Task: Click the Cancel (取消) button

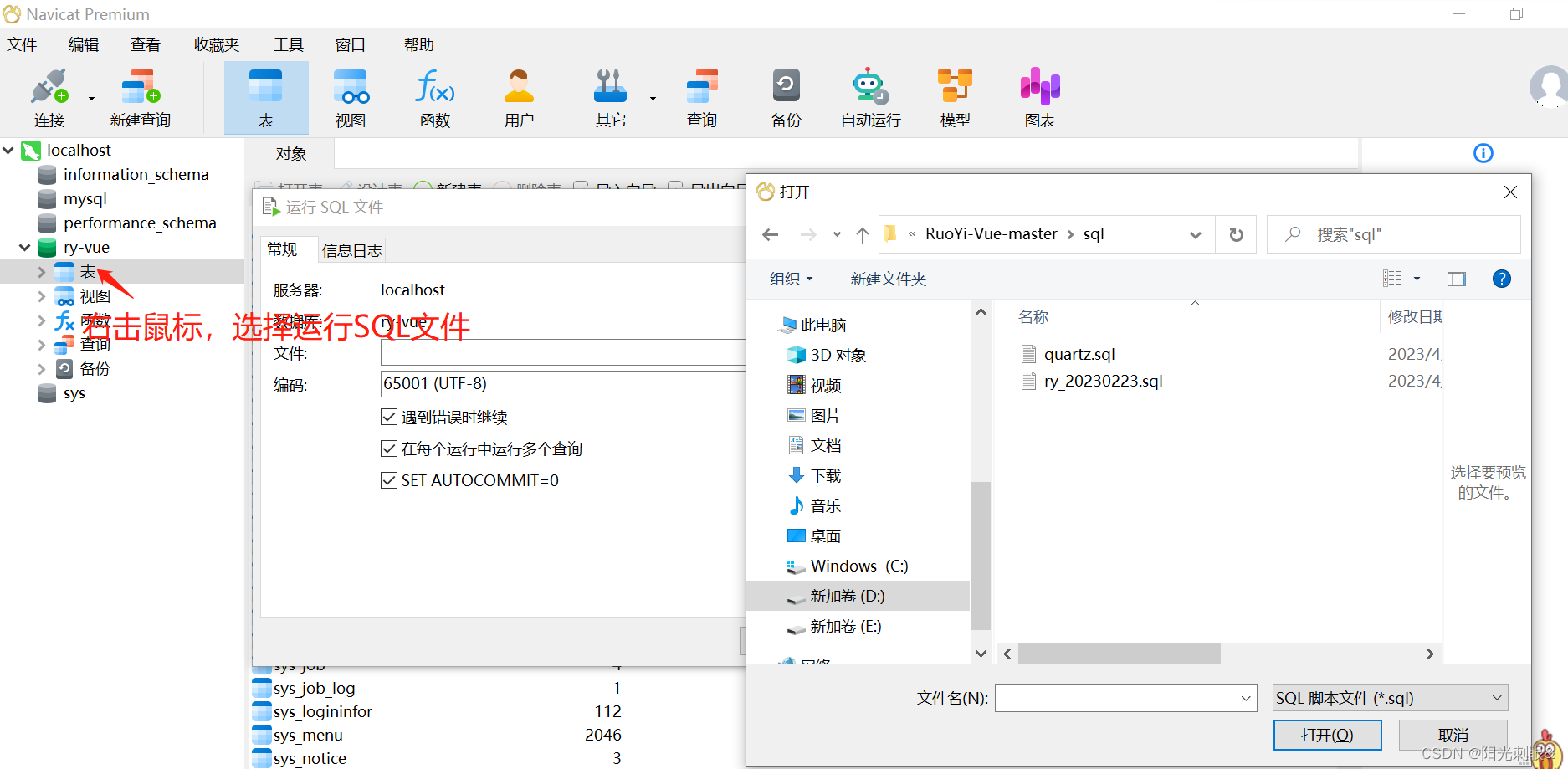Action: coord(1453,735)
